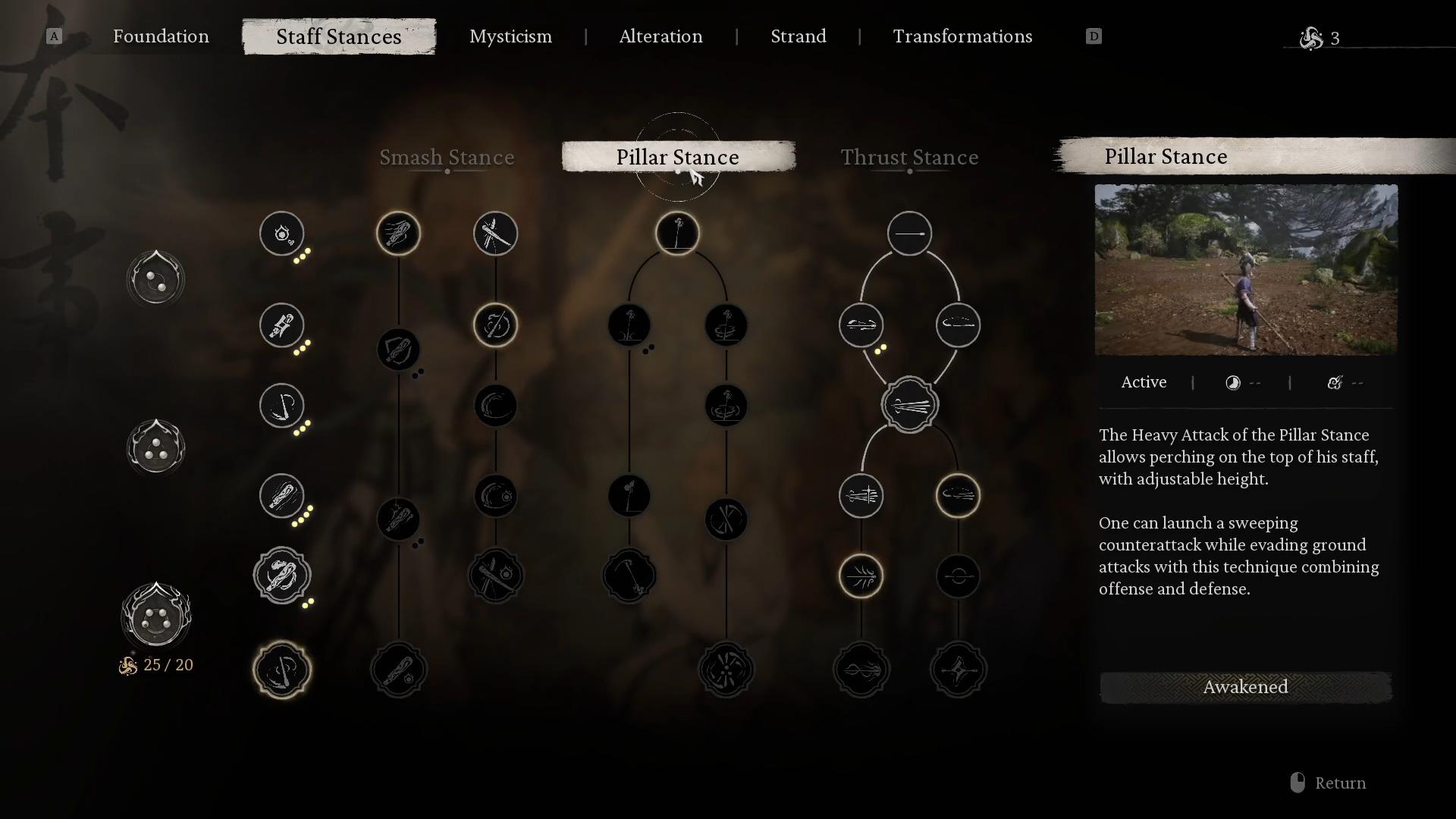Switch to the Thrust Stance tab

[x=909, y=157]
